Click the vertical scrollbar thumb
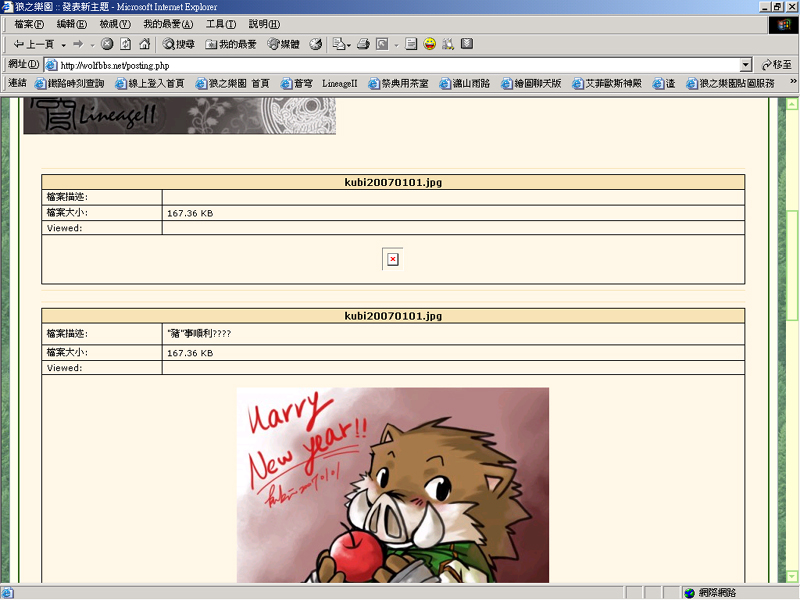Viewport: 800px width, 600px height. click(792, 265)
